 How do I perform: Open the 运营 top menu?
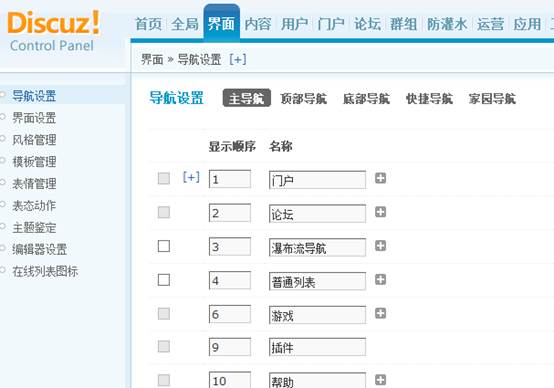point(490,24)
